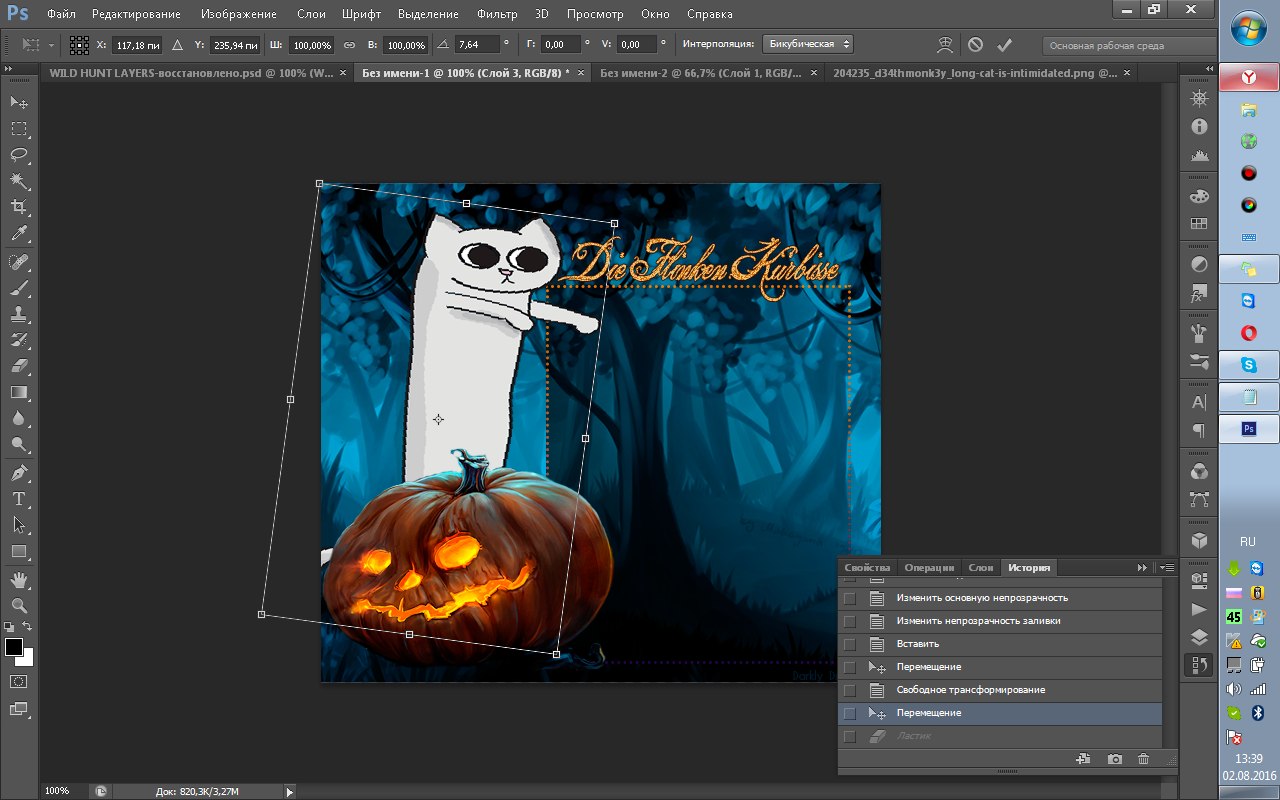1280x800 pixels.
Task: Select the Crop tool
Action: click(19, 207)
